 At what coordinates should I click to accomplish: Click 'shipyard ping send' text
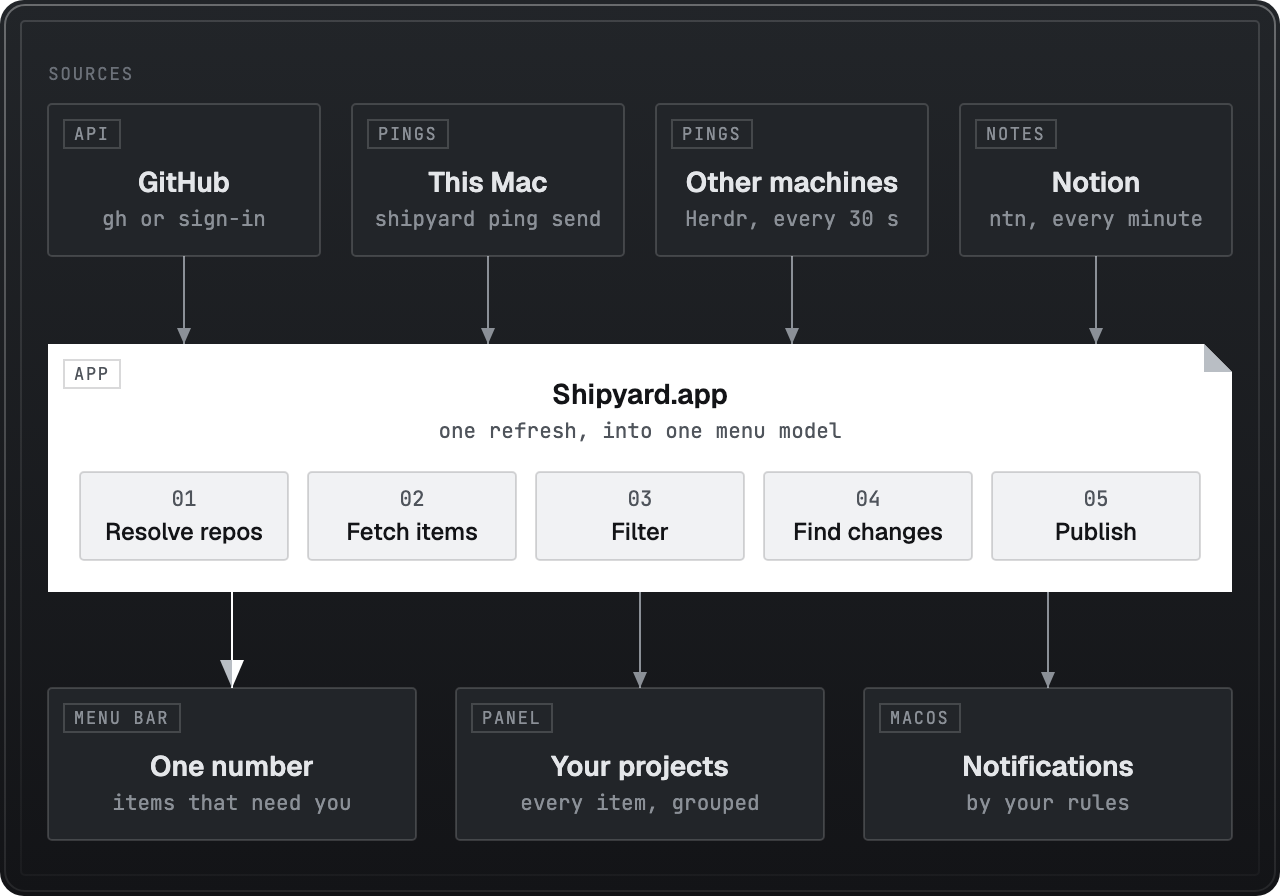488,219
